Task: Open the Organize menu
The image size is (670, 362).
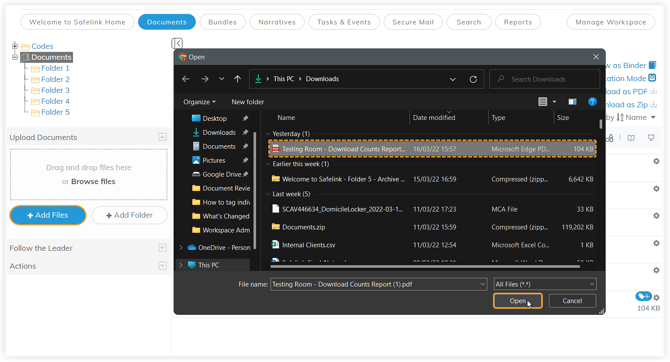Action: point(199,102)
